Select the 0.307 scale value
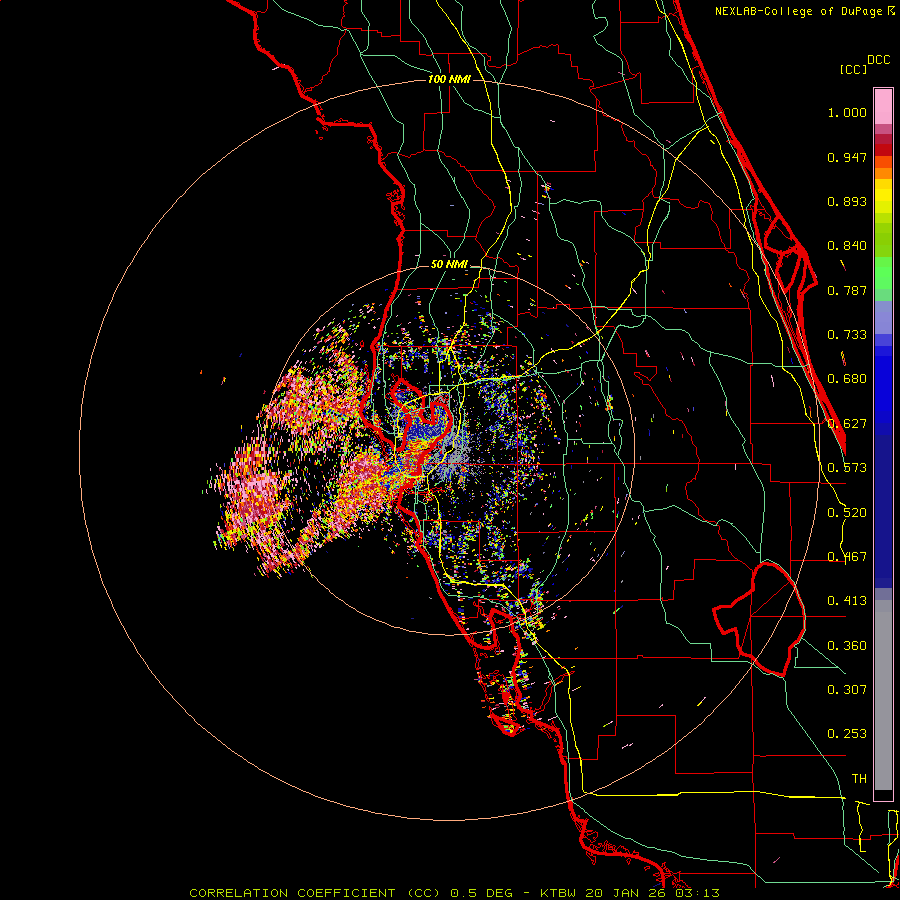900x900 pixels. (x=847, y=689)
